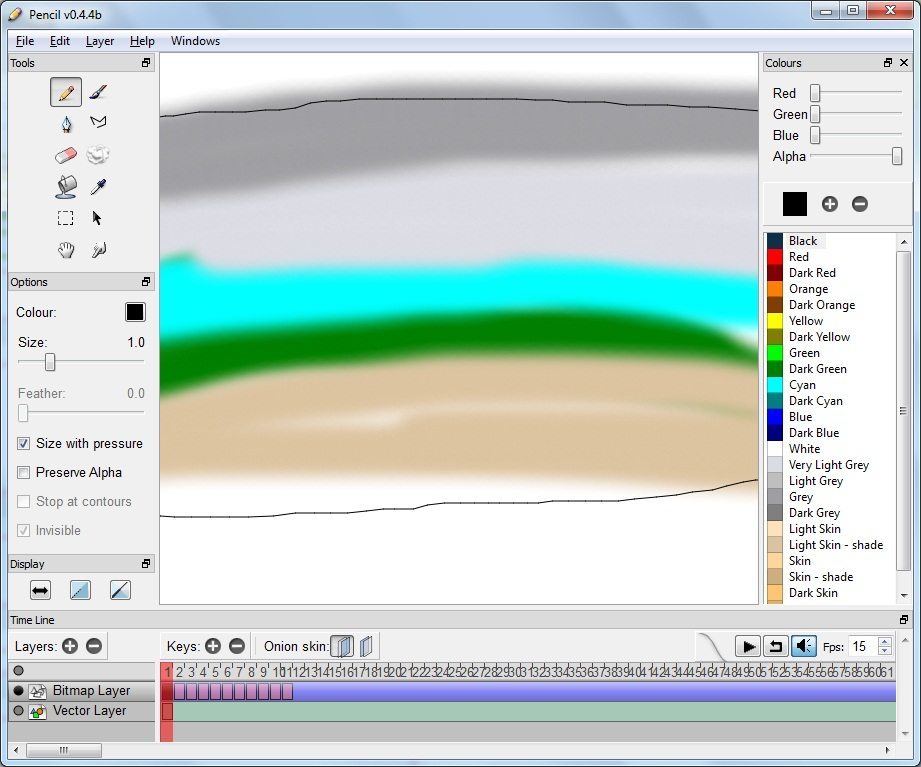
Task: Enable Preserve Alpha checkbox
Action: [x=23, y=472]
